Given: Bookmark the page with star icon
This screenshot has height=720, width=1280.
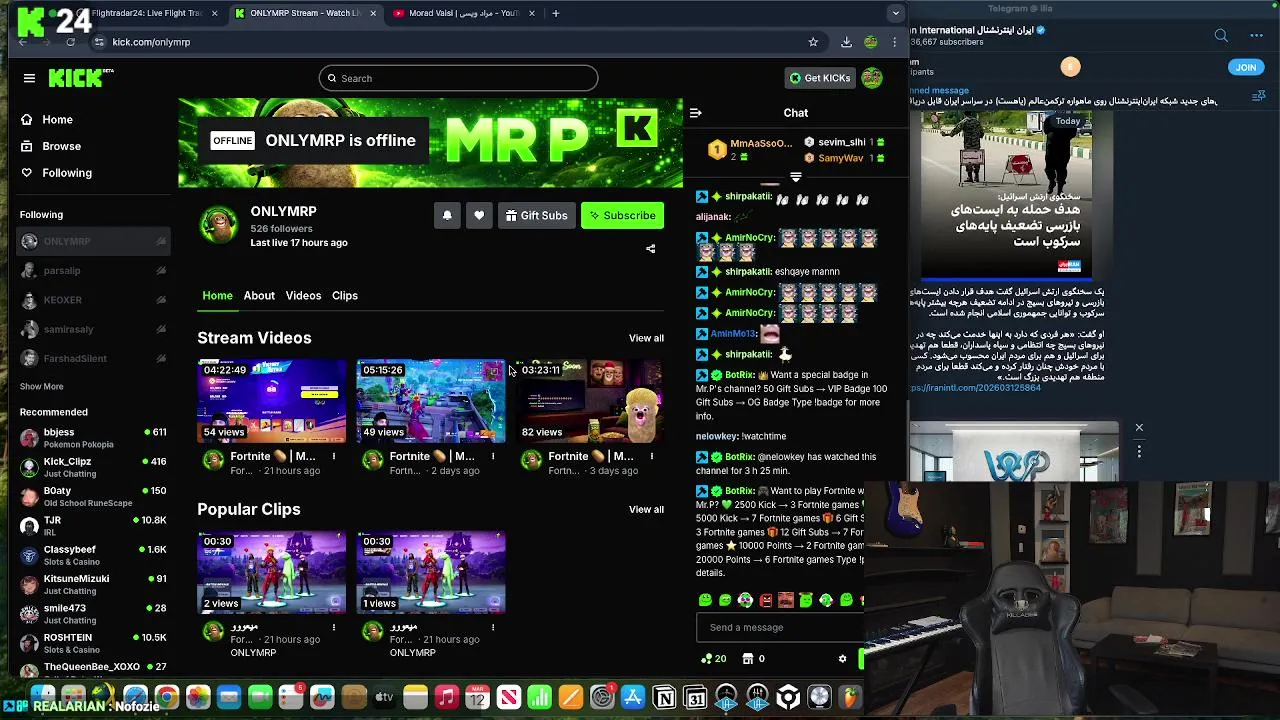Looking at the screenshot, I should (x=813, y=42).
